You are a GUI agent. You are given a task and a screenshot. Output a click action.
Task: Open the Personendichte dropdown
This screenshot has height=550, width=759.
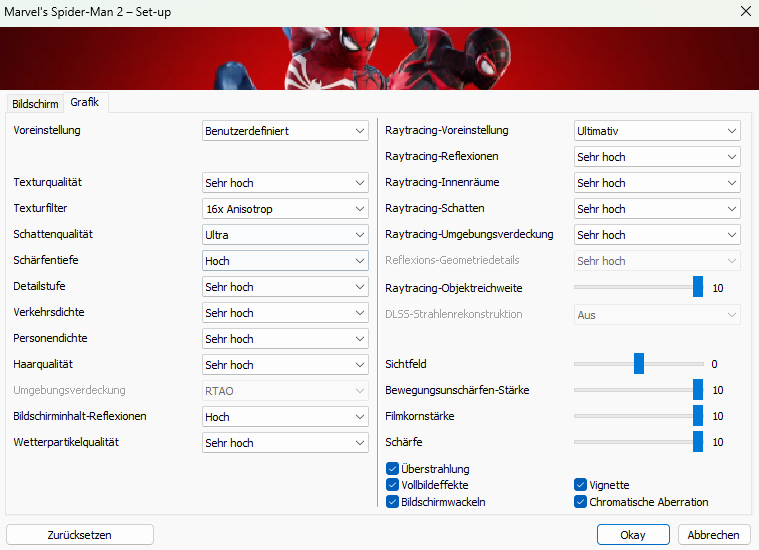click(x=285, y=339)
